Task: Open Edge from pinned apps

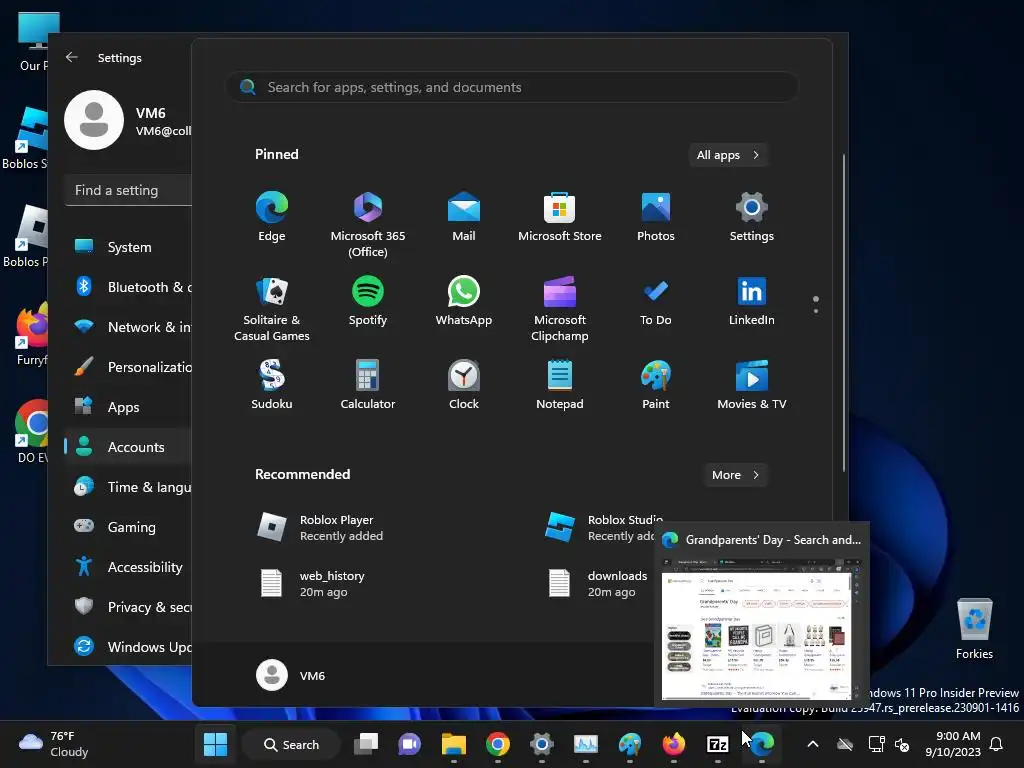Action: (x=272, y=217)
